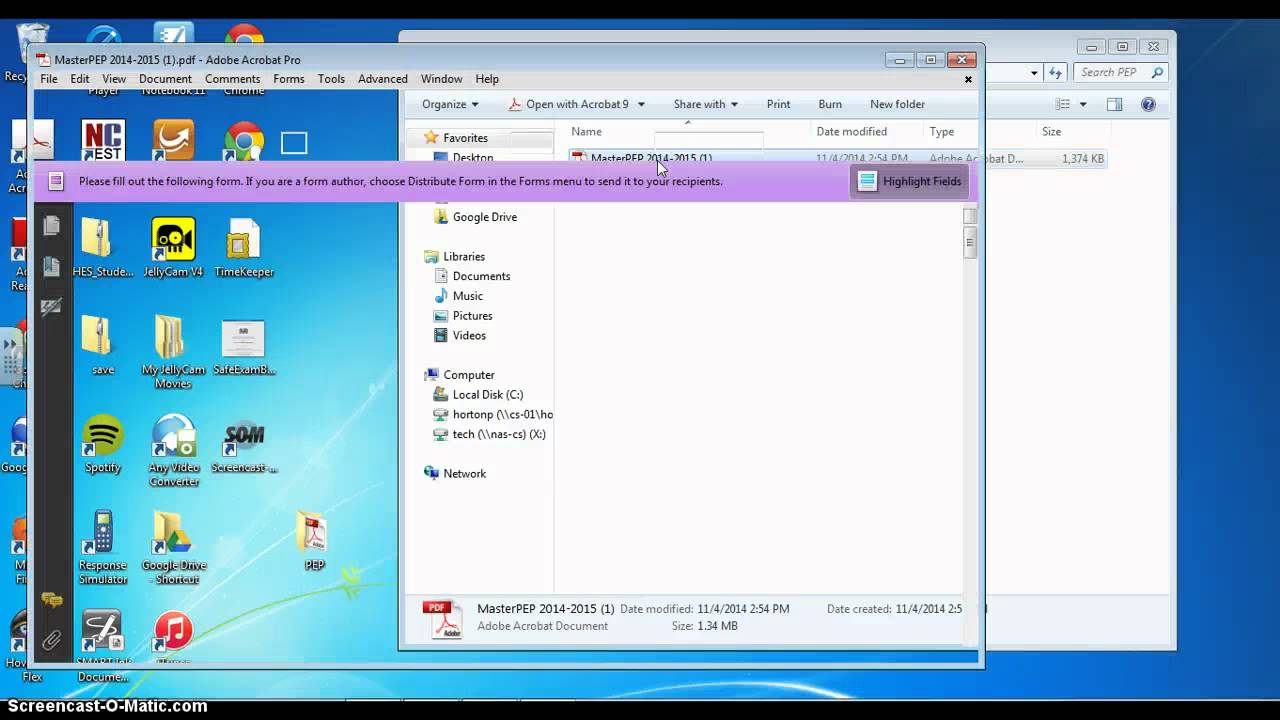The image size is (1280, 720).
Task: Open arrow next to Open with Acrobat 9
Action: coord(641,104)
